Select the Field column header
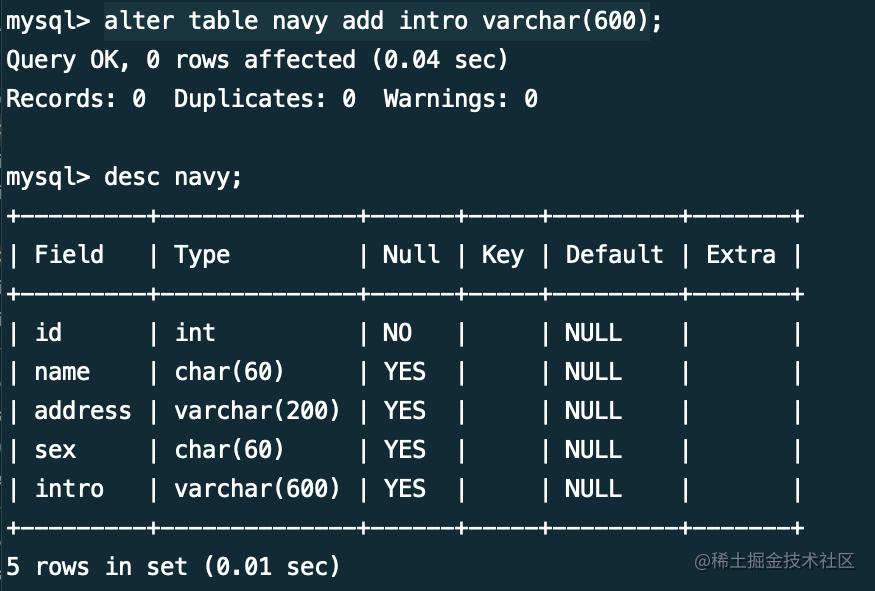Viewport: 875px width, 591px height. pyautogui.click(x=69, y=254)
